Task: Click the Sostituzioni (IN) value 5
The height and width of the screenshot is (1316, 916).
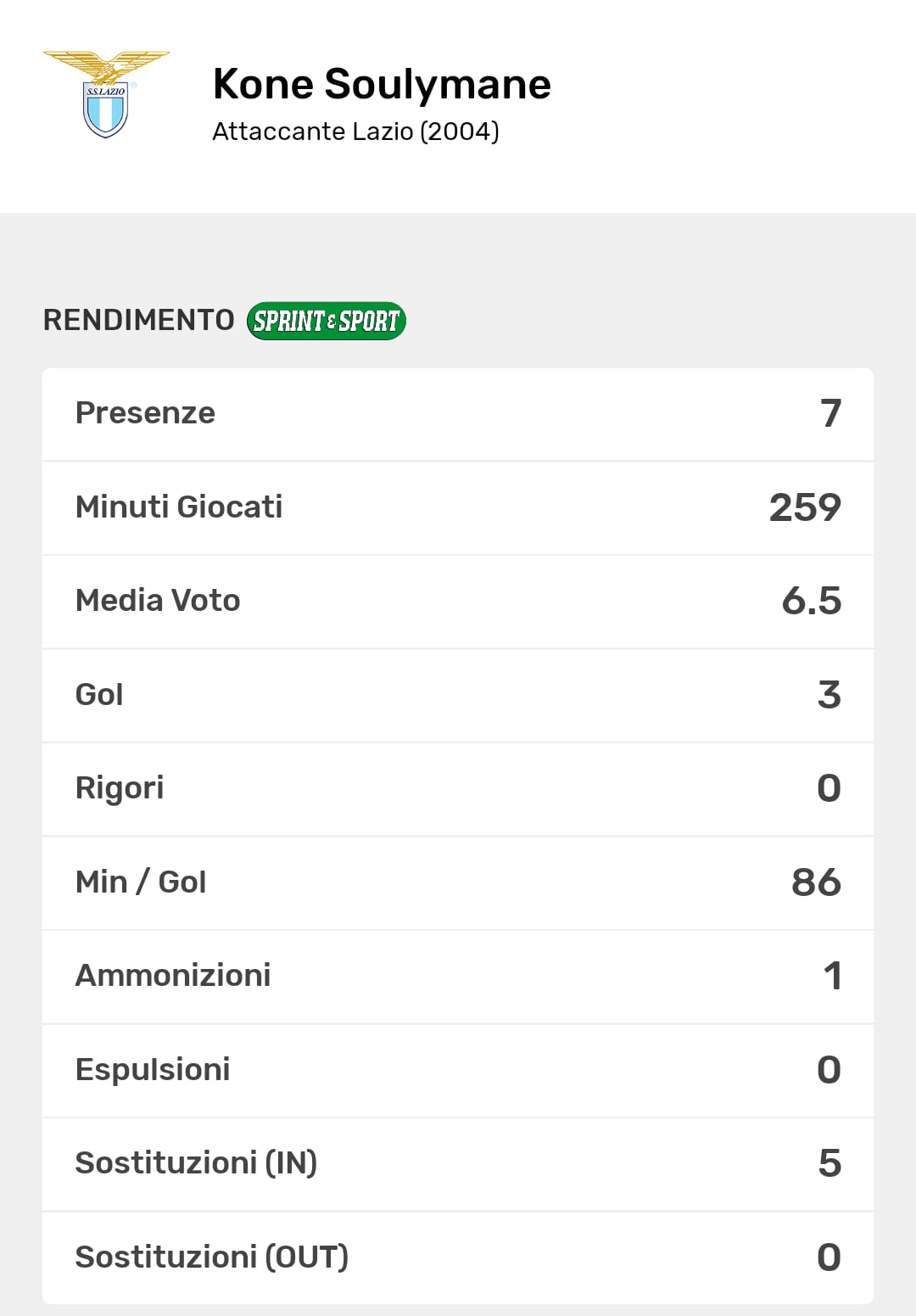Action: click(x=829, y=1163)
